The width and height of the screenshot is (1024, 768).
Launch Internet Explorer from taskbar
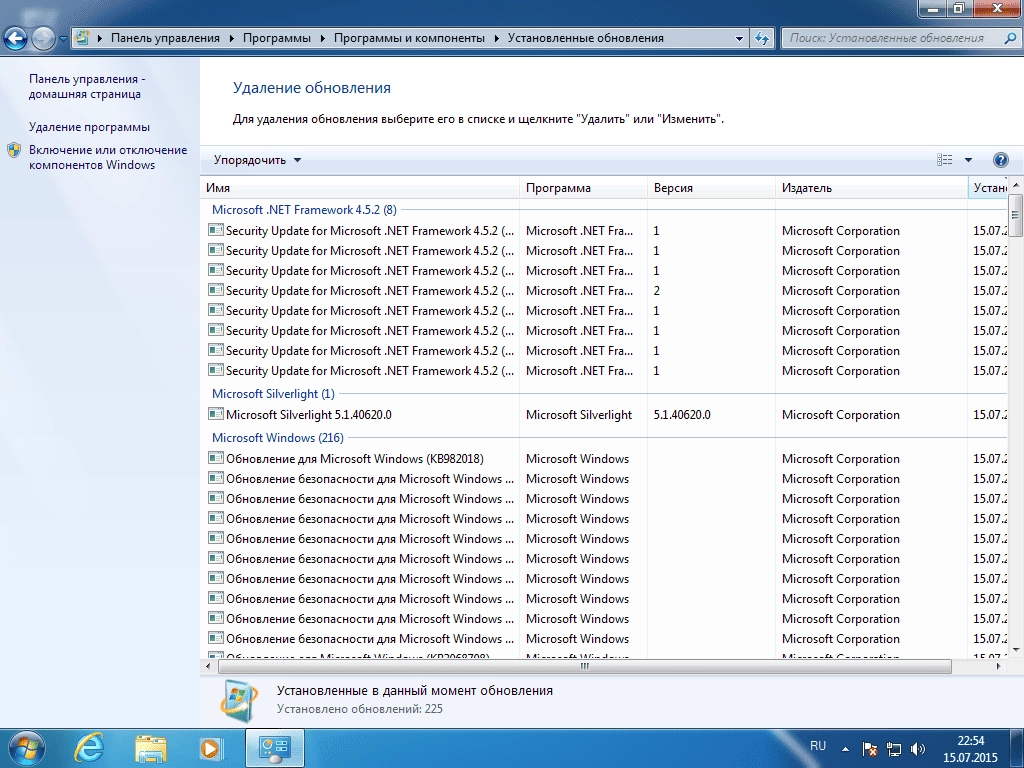(x=89, y=748)
